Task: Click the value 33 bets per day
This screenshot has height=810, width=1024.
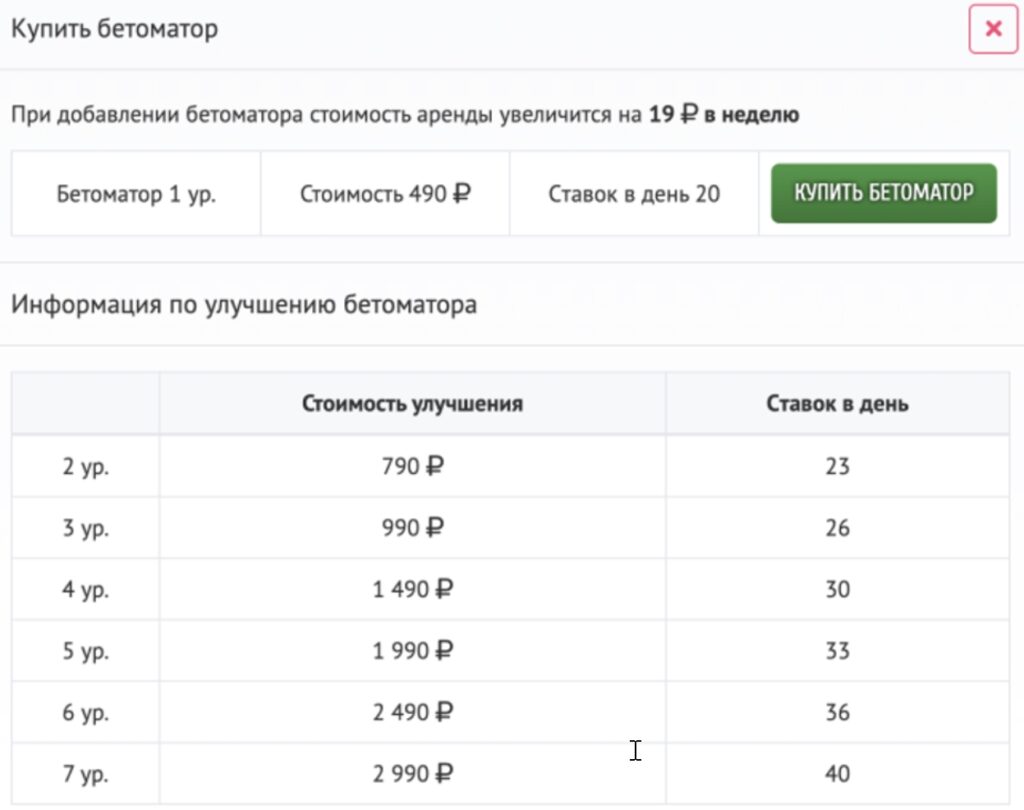Action: 837,651
